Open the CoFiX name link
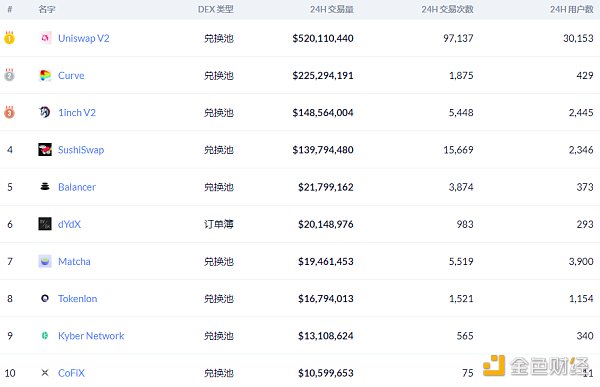600x387 pixels. click(x=71, y=373)
